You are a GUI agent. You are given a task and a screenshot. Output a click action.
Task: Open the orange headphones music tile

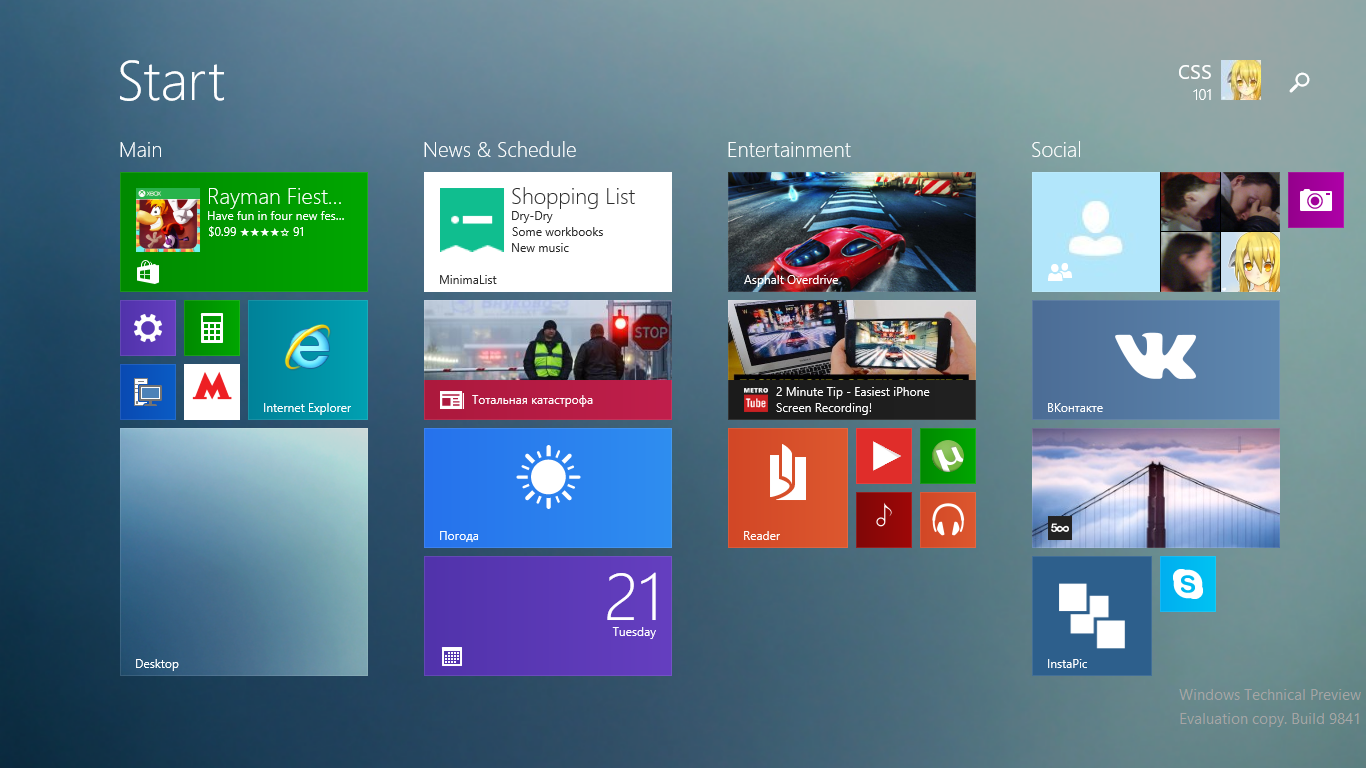(x=948, y=520)
